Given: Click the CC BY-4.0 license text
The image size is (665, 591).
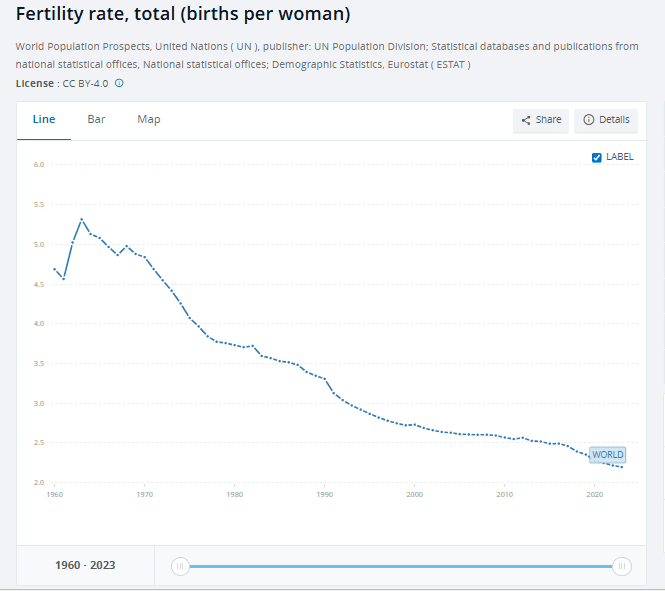Looking at the screenshot, I should (x=87, y=83).
